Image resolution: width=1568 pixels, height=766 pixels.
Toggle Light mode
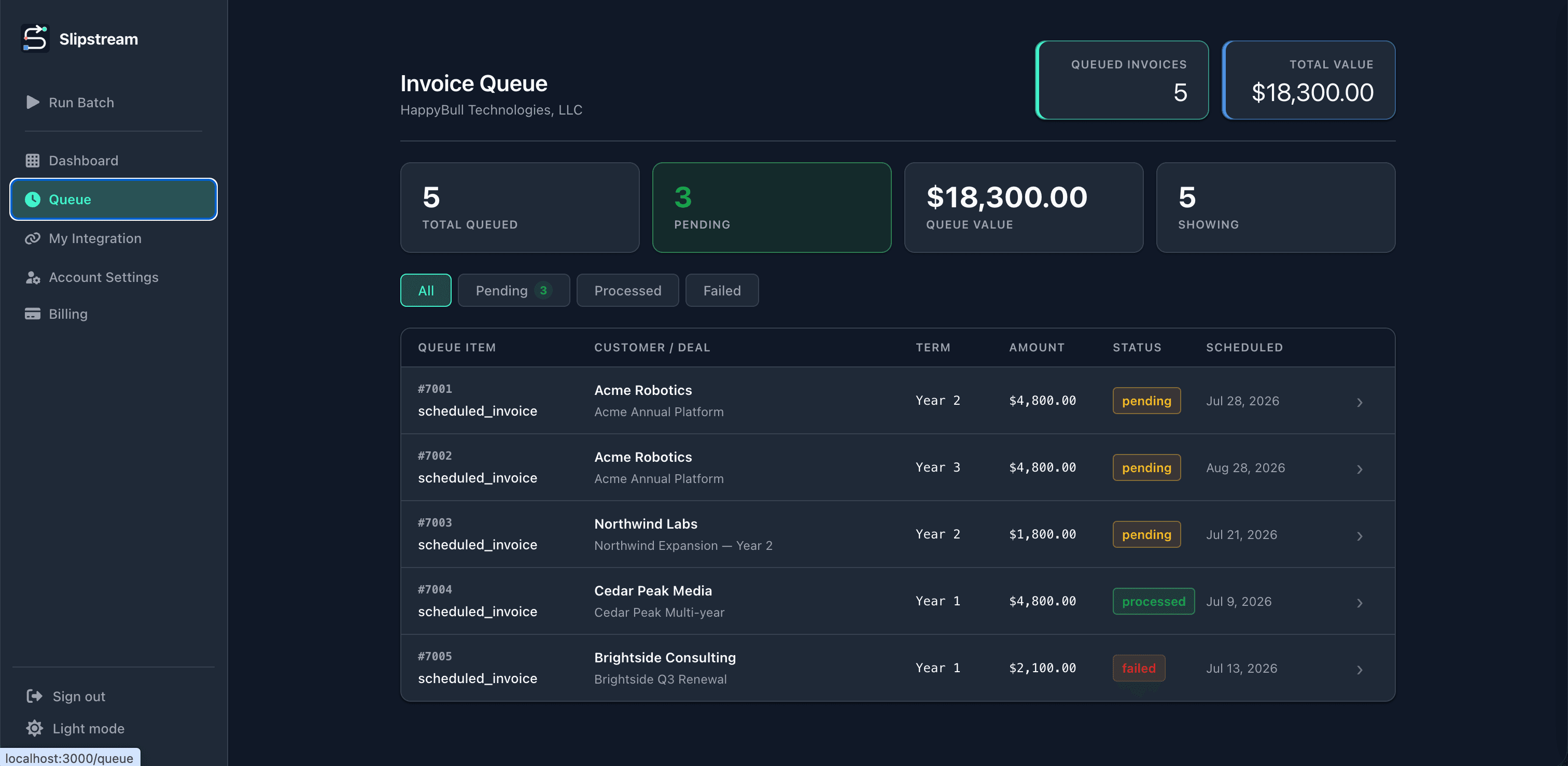[76, 728]
